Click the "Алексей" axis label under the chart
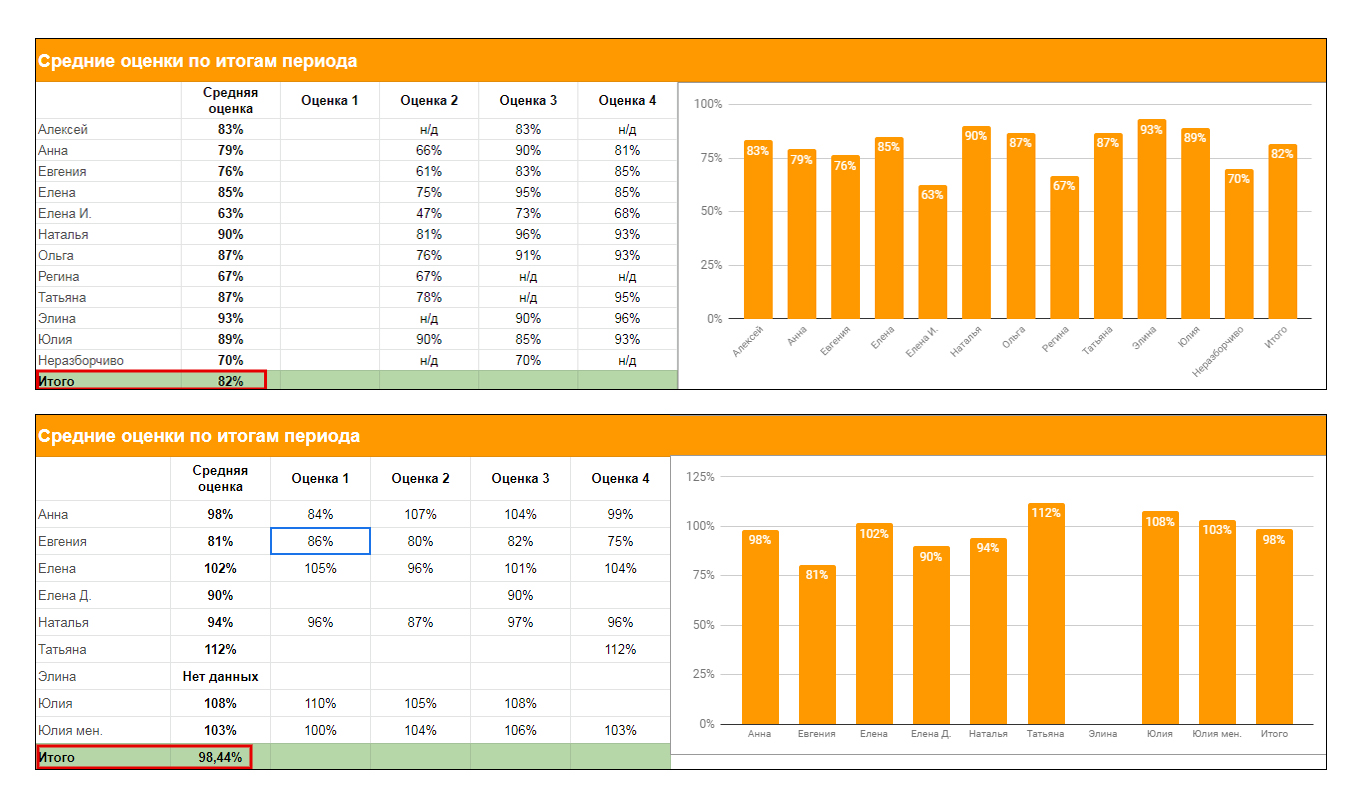1360x800 pixels. click(x=748, y=342)
